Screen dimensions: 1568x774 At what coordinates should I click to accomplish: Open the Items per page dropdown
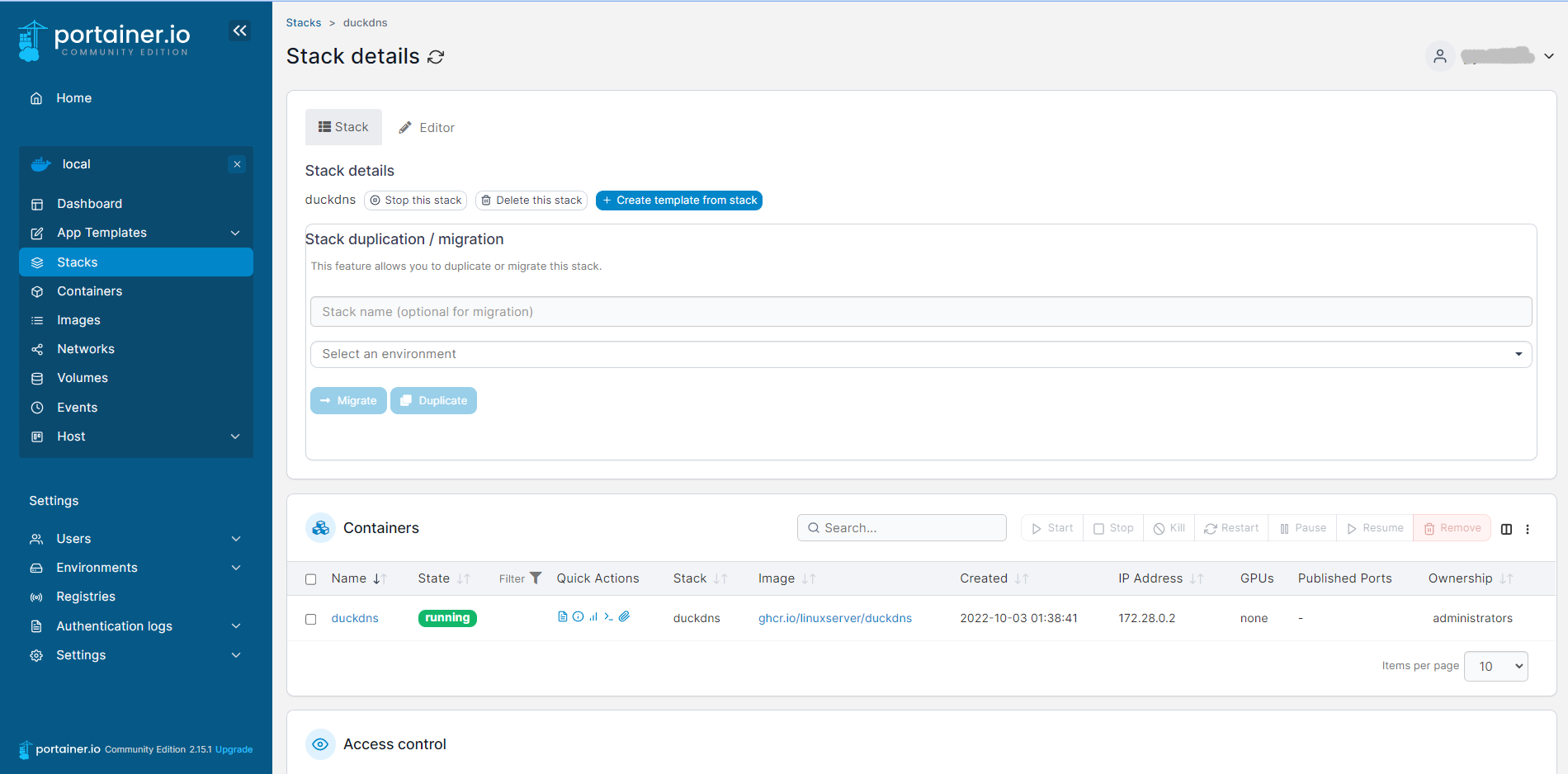(1495, 667)
